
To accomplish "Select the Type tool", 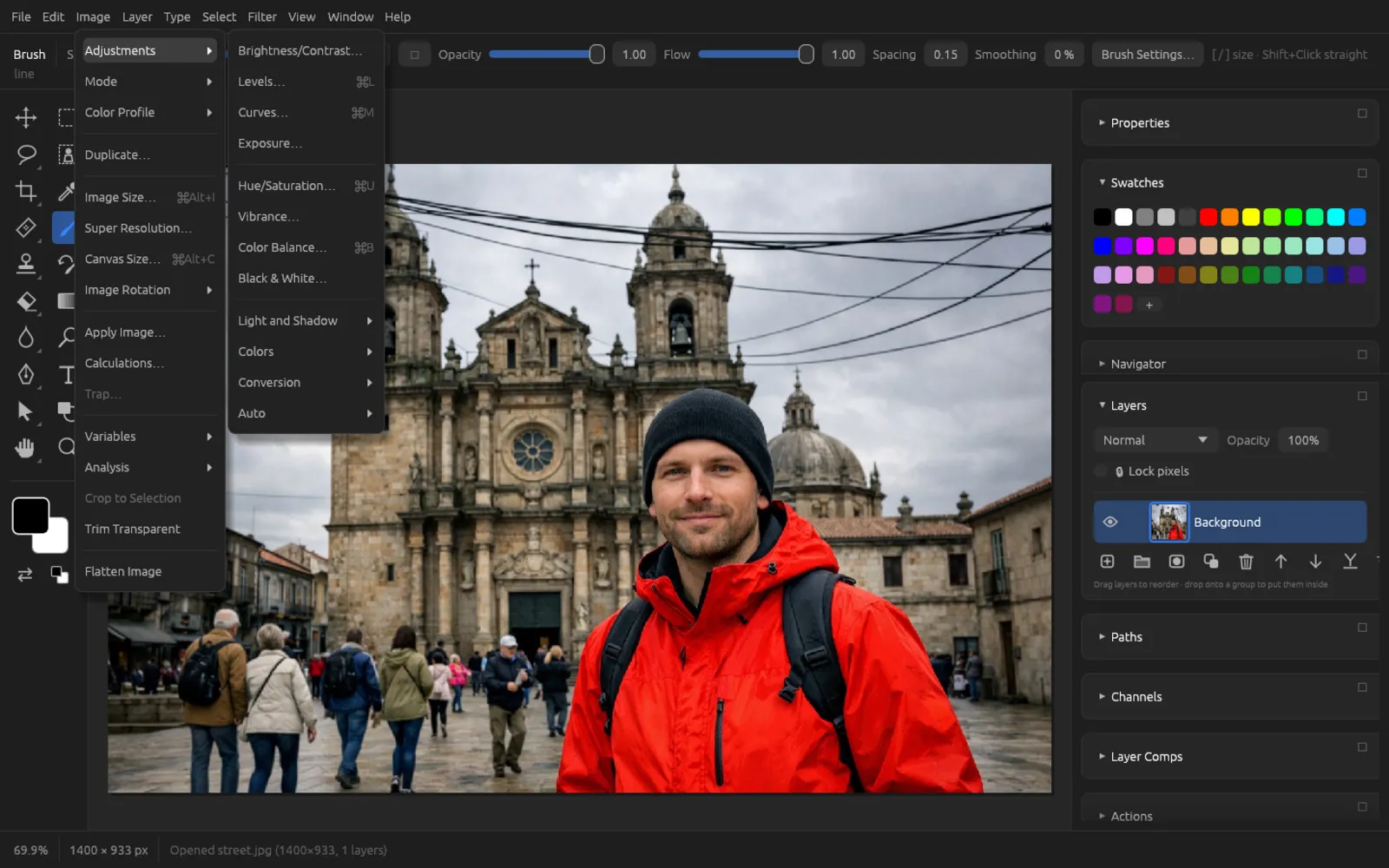I will point(66,374).
